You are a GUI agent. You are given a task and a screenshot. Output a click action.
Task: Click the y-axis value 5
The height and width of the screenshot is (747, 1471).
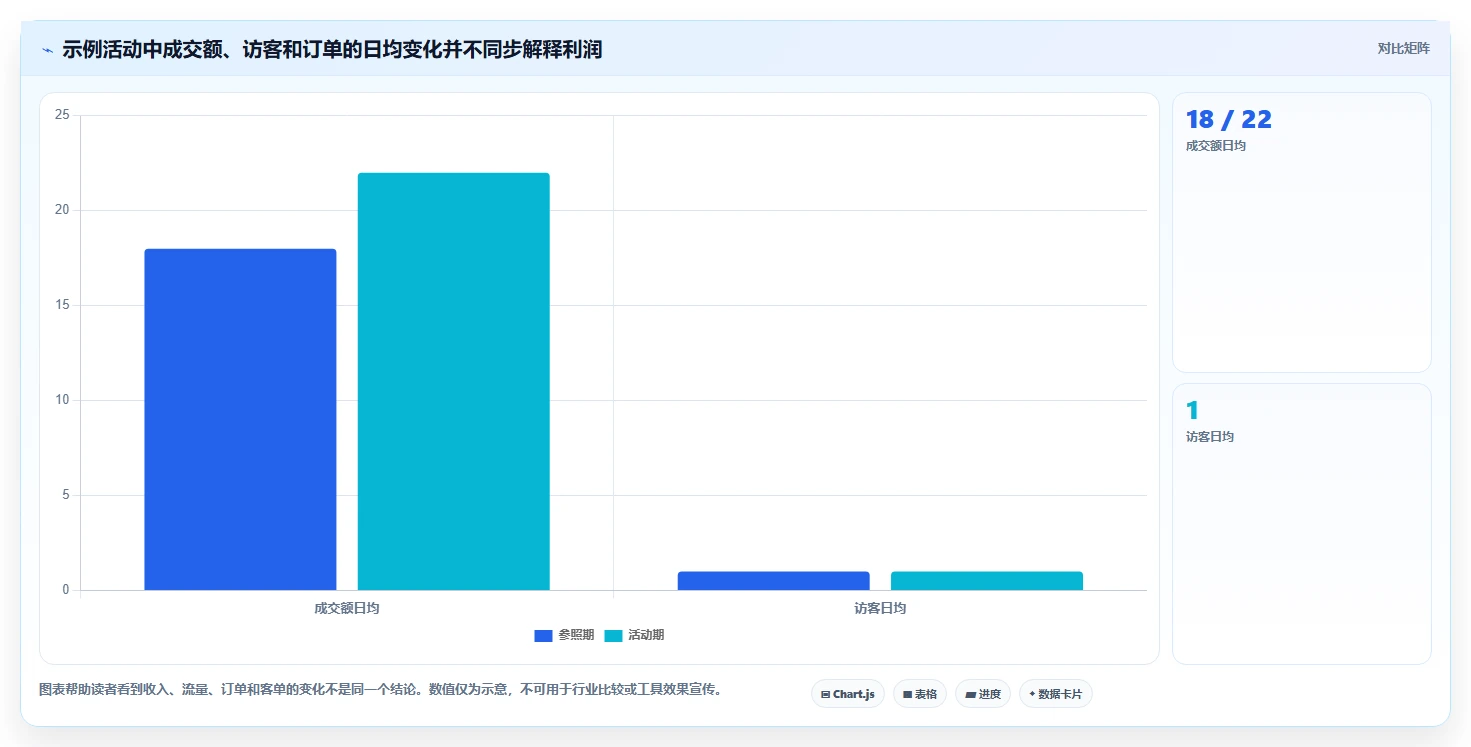[66, 495]
